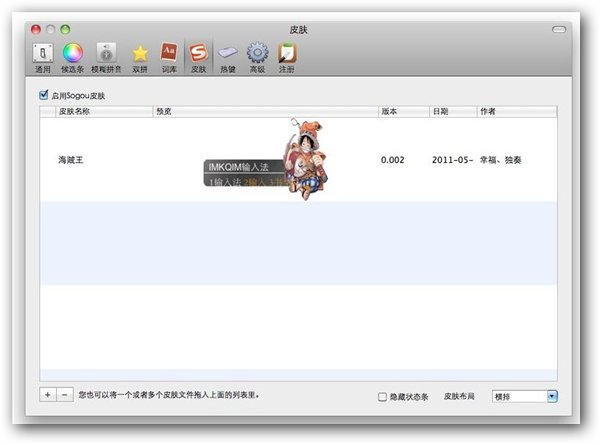
Task: Open the 注册 registration pane
Action: 287,57
